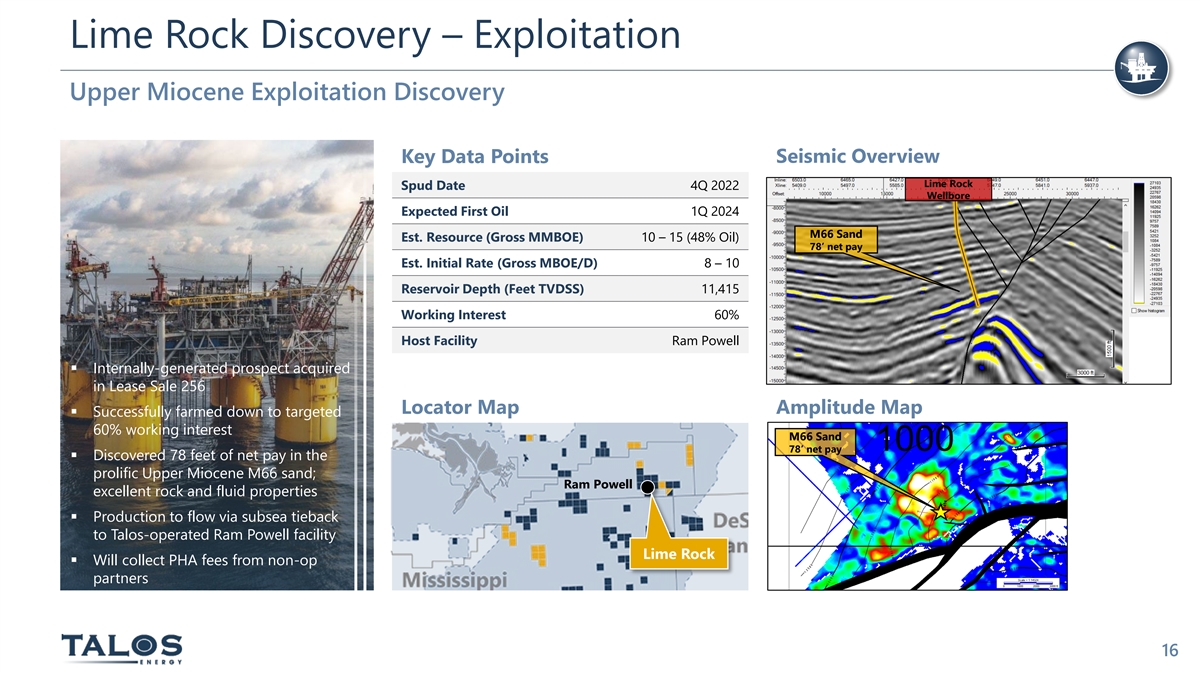Select the Expected First Oil row
This screenshot has height=675, width=1200.
click(570, 211)
